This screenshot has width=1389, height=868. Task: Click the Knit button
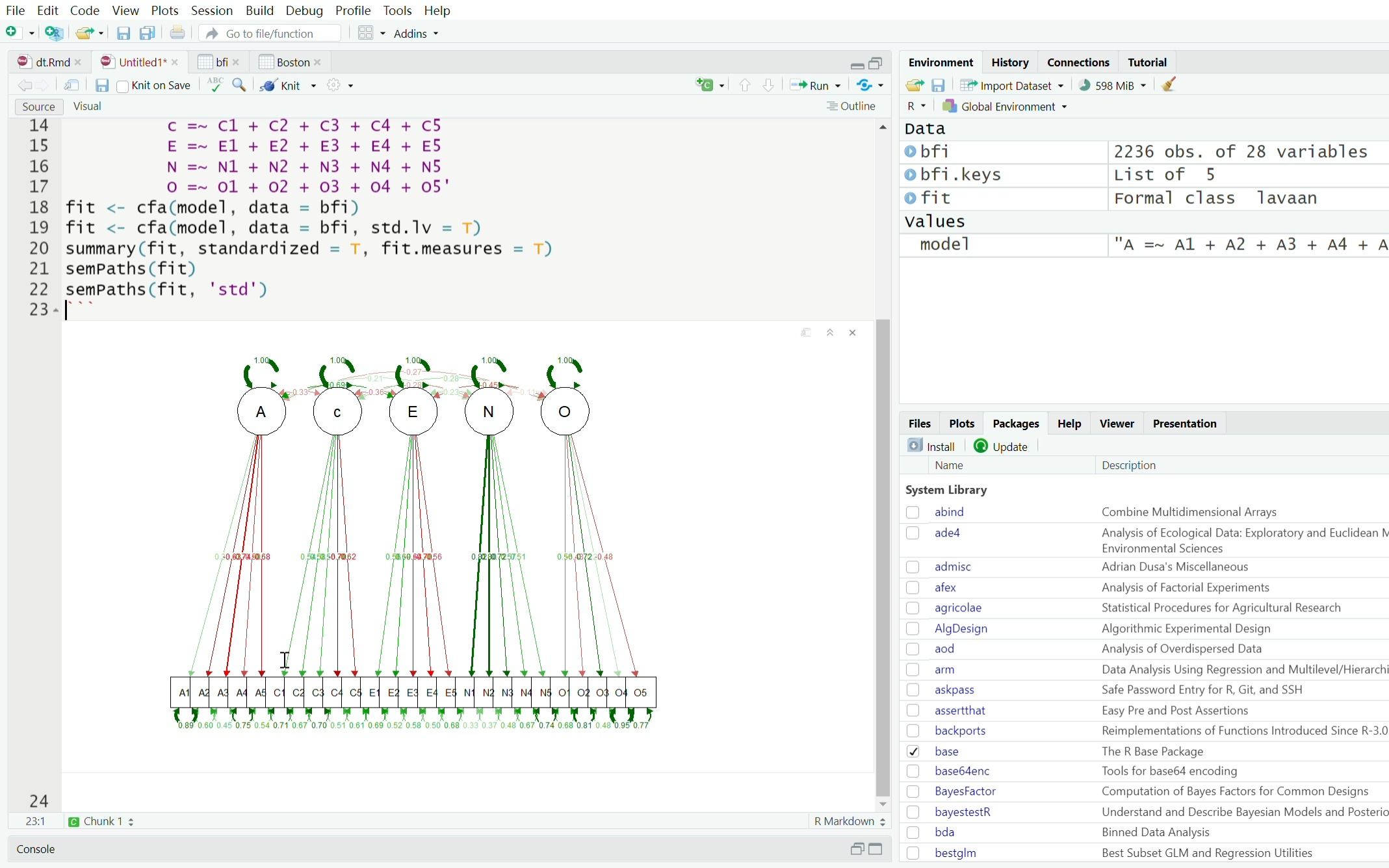point(282,85)
